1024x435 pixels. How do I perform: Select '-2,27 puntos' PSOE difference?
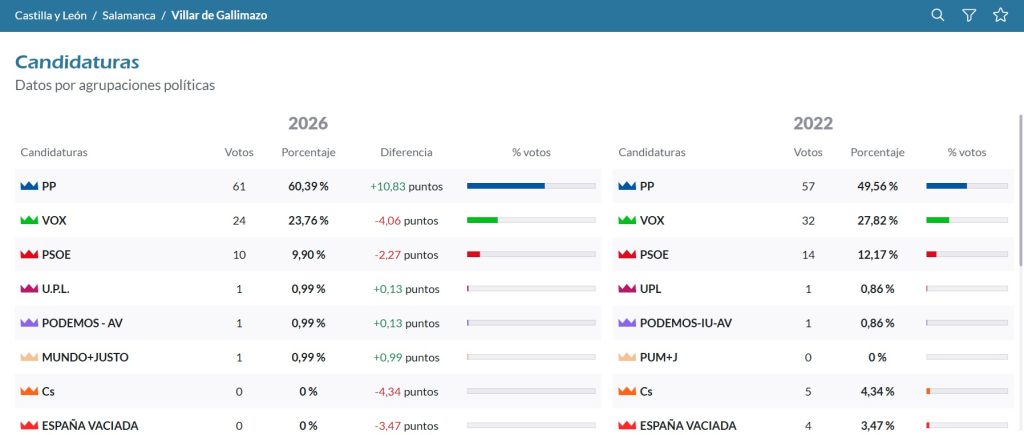click(406, 255)
